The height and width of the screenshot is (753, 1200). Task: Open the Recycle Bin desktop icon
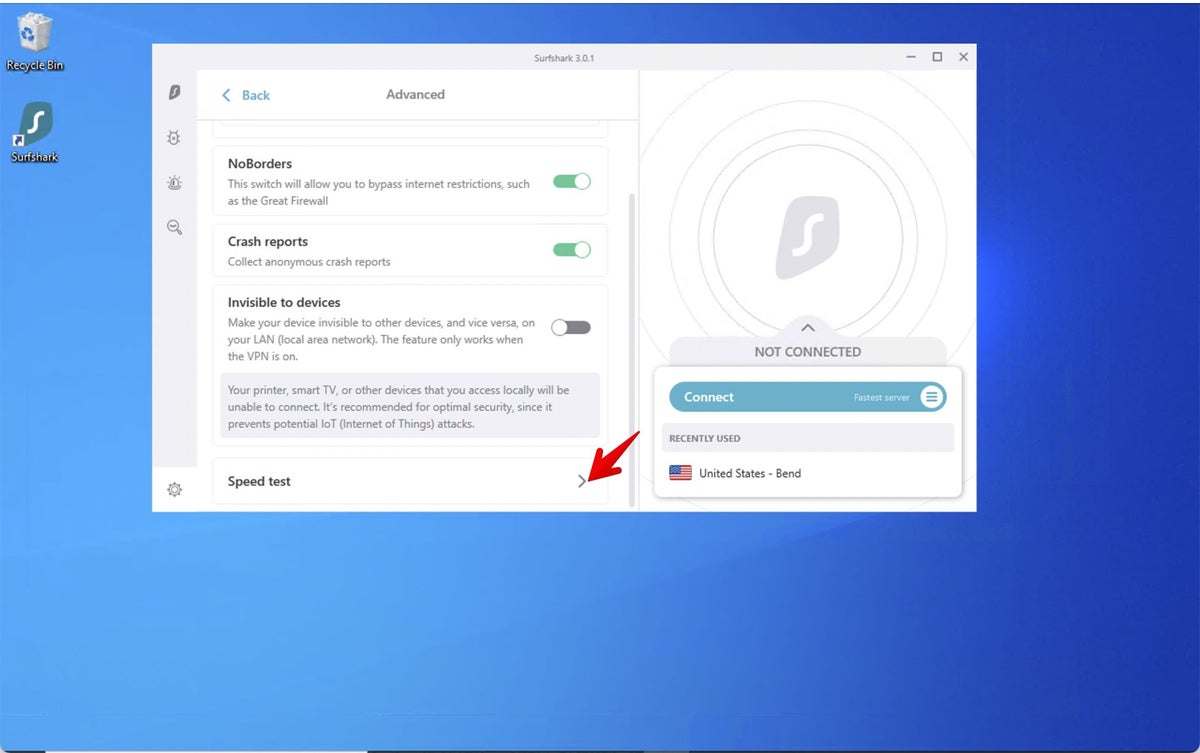coord(35,42)
